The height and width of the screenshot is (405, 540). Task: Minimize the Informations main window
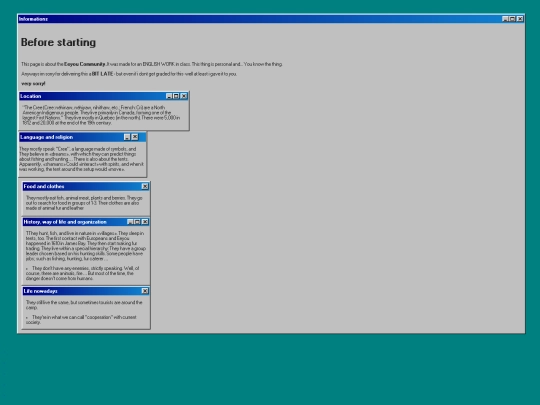pyautogui.click(x=505, y=19)
